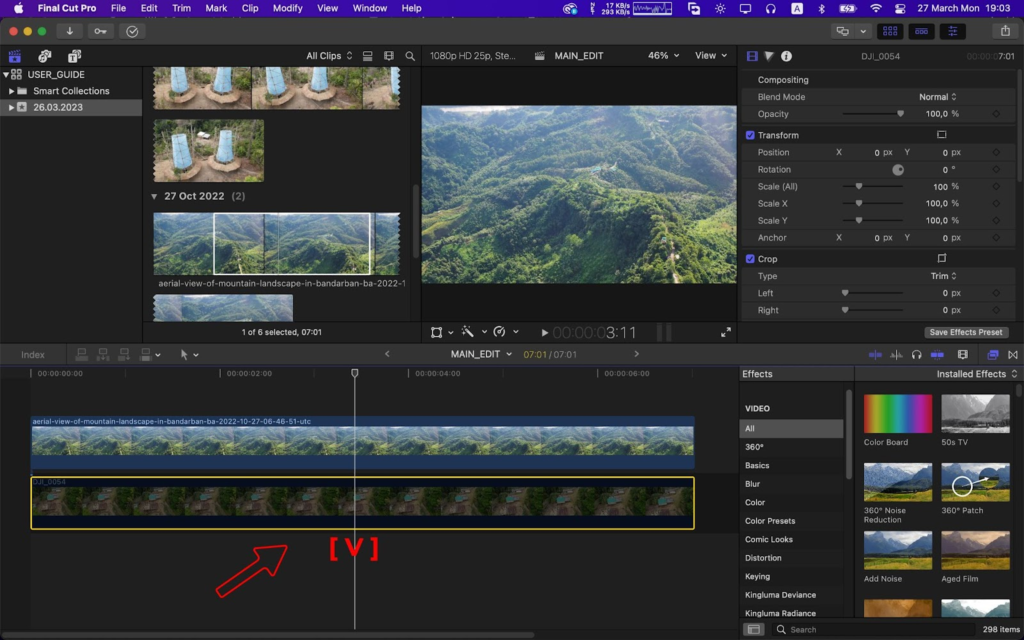Toggle the timeline panel layout button
The image size is (1024, 640).
(921, 31)
